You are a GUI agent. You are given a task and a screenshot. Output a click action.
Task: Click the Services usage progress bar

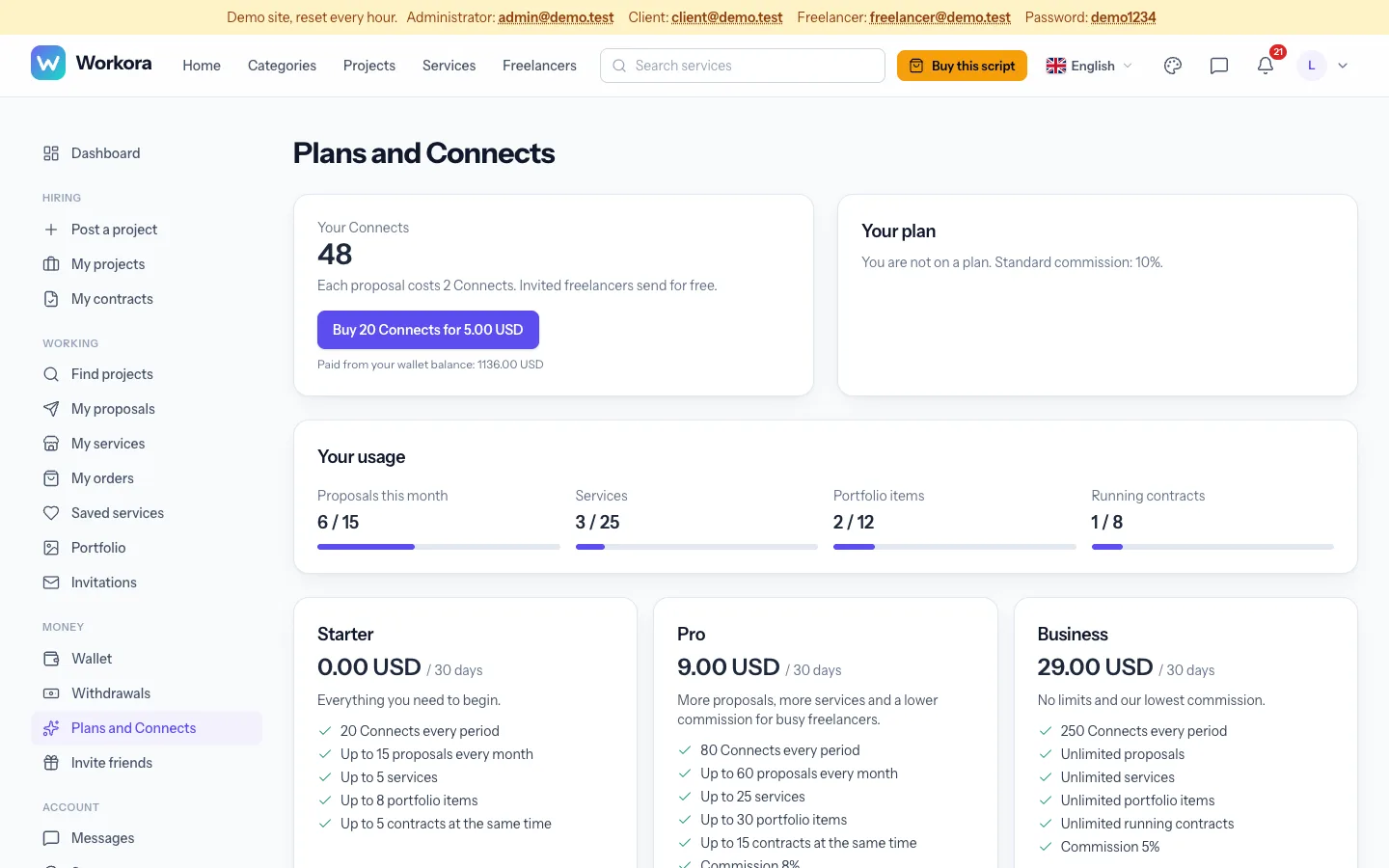(696, 547)
